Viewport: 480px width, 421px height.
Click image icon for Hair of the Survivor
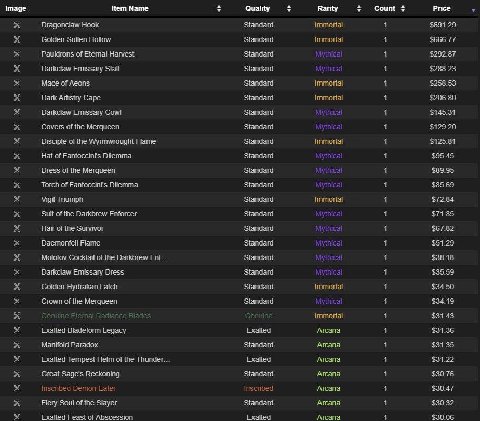point(17,229)
